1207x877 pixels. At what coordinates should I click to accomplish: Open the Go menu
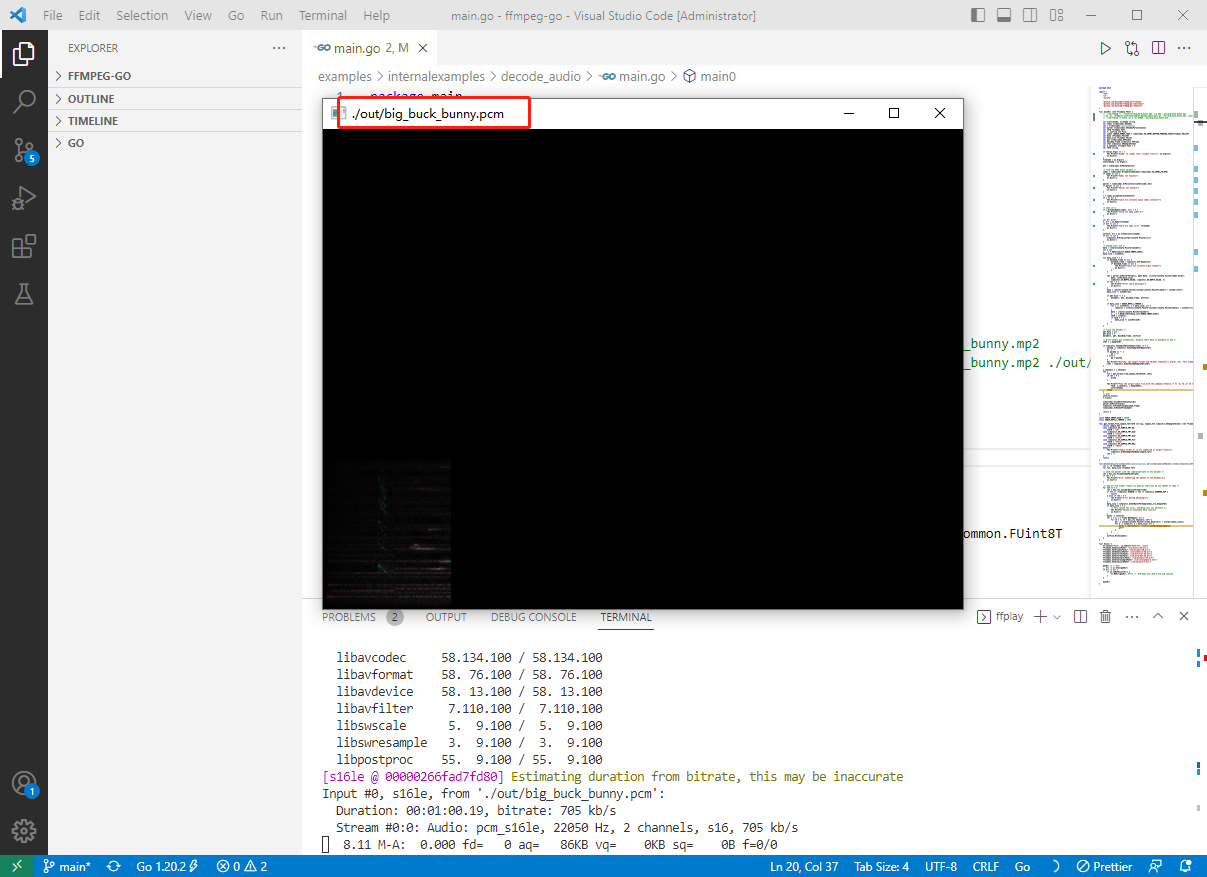(236, 15)
